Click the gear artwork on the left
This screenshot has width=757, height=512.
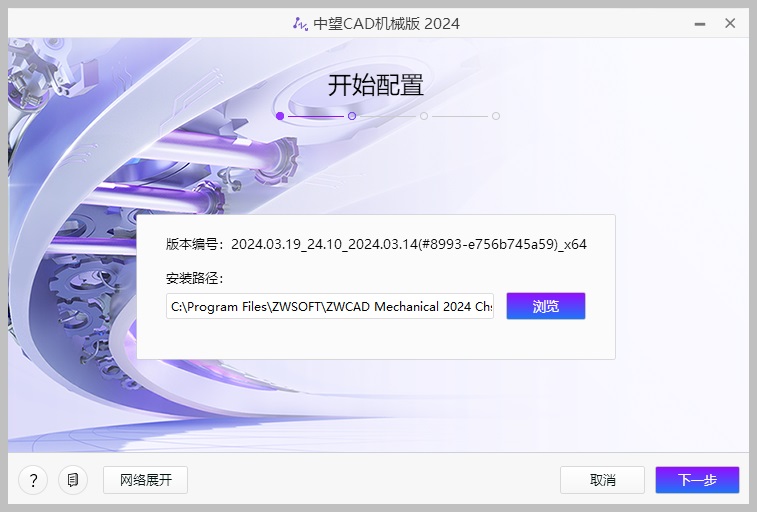(80, 300)
